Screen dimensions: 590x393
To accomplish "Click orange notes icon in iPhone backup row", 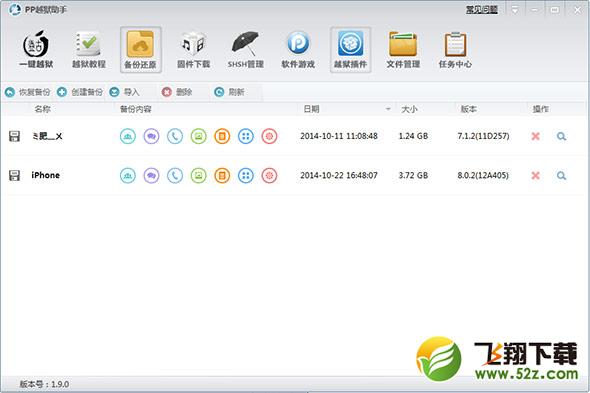I will pyautogui.click(x=222, y=175).
